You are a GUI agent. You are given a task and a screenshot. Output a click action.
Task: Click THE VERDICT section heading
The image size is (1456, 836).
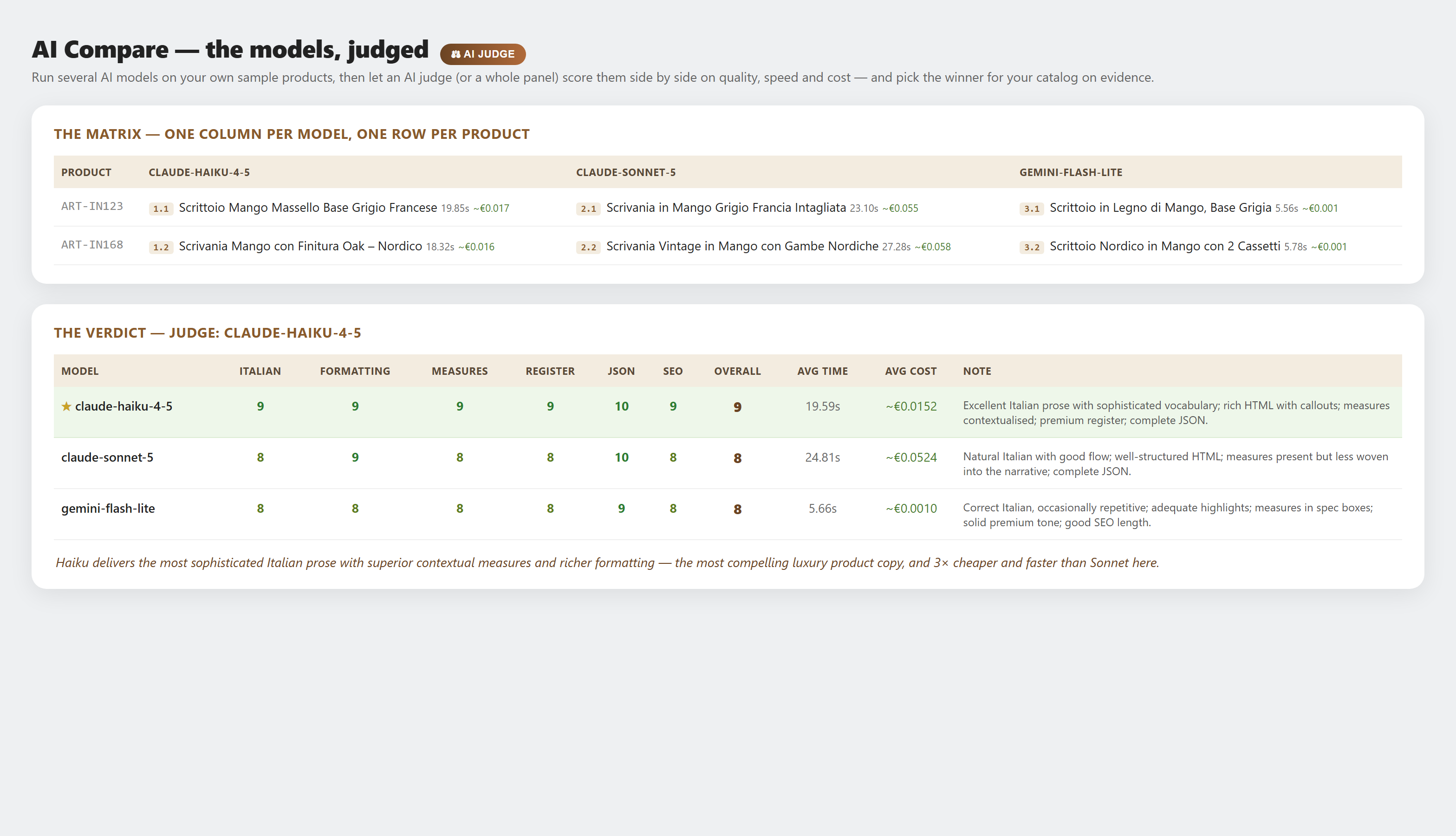pyautogui.click(x=207, y=333)
